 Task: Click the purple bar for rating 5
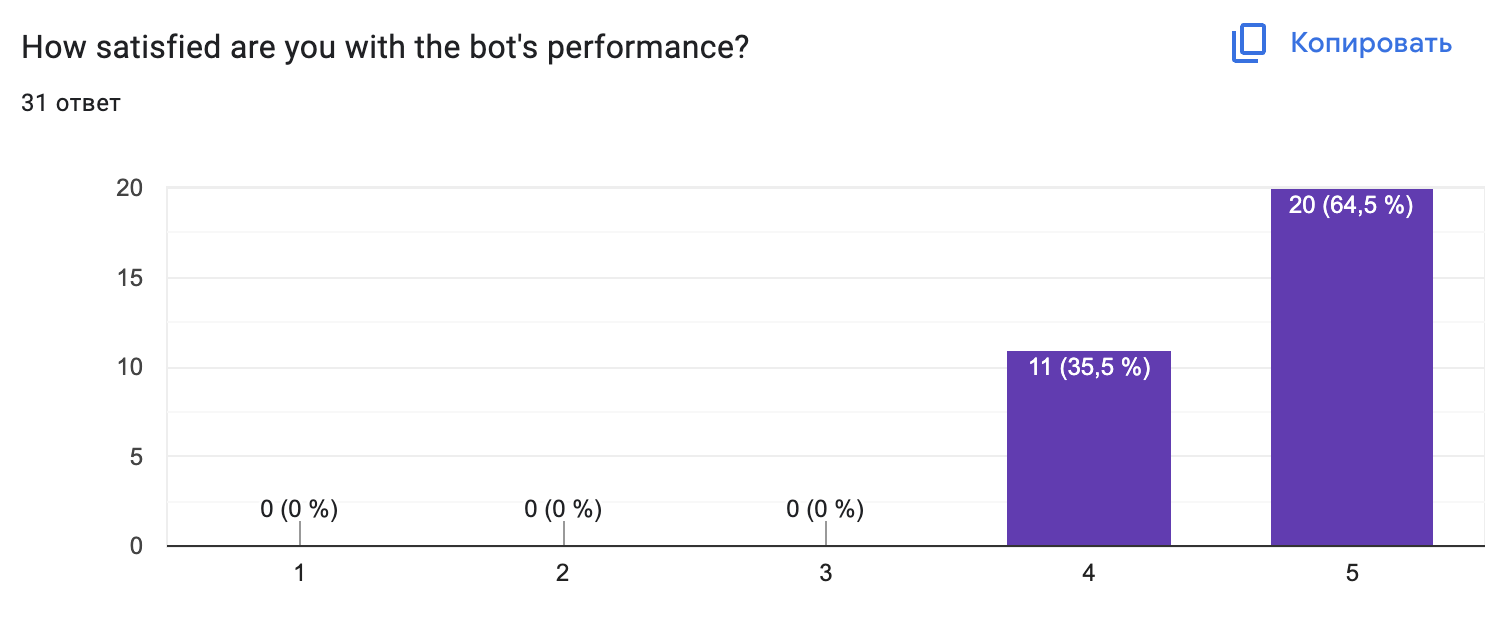1351,380
